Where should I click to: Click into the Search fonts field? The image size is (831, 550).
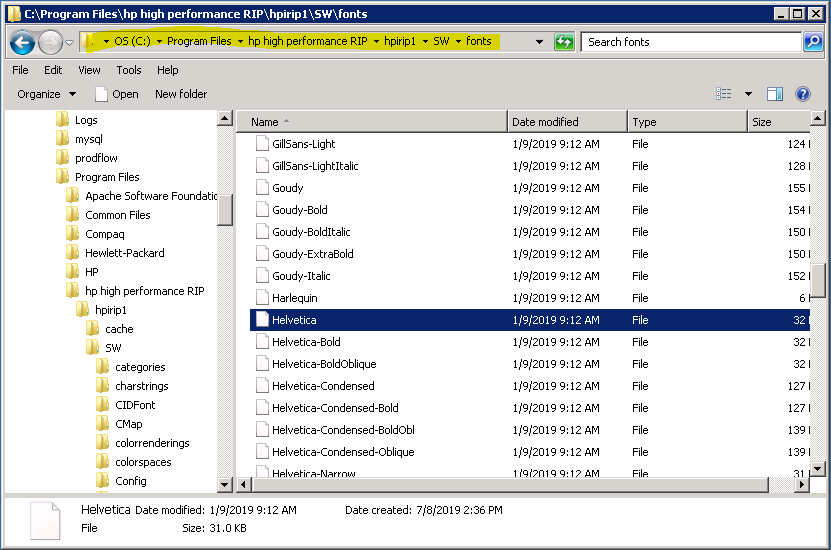click(691, 42)
